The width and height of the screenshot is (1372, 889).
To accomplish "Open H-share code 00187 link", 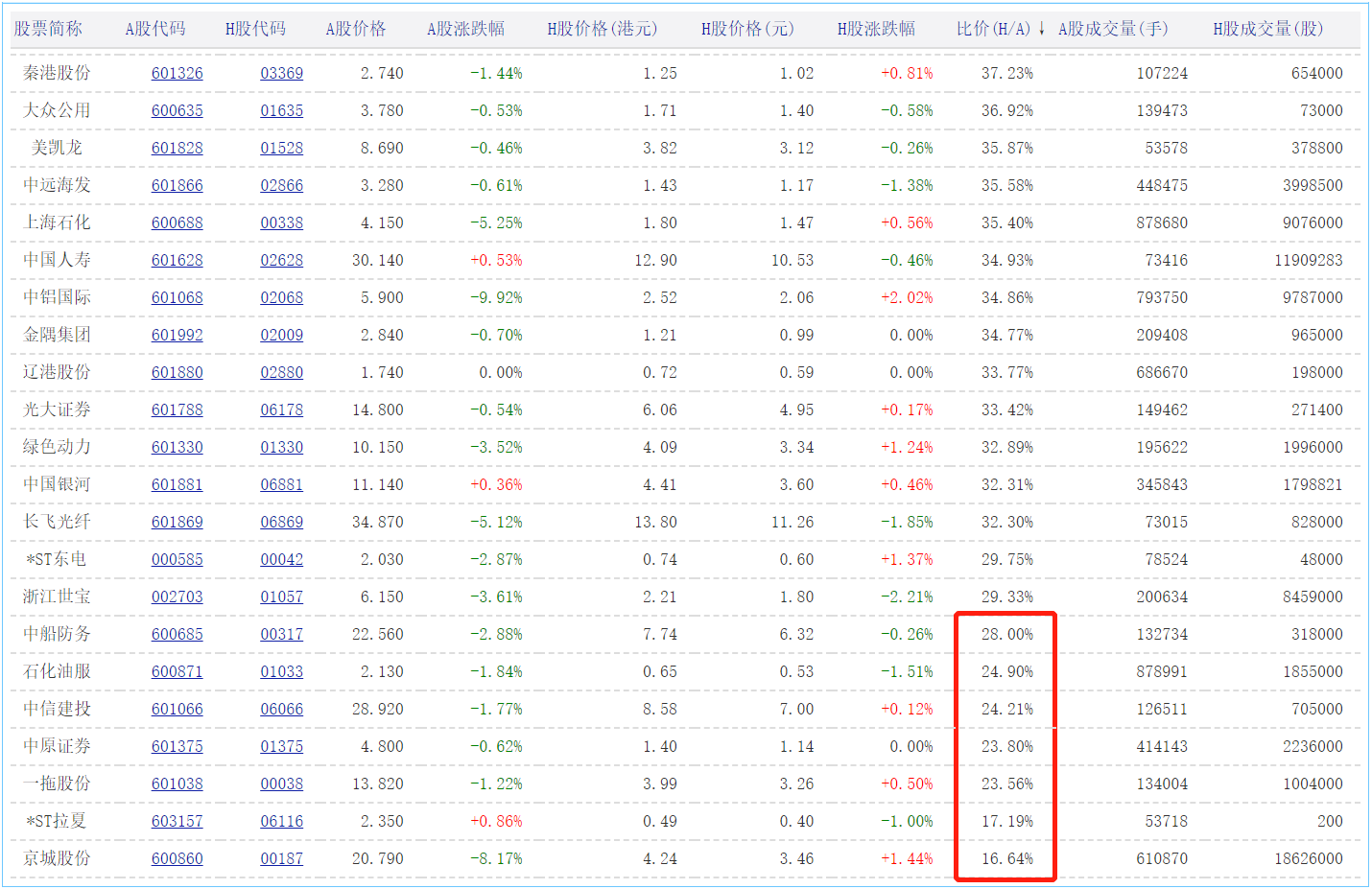I will coord(282,858).
